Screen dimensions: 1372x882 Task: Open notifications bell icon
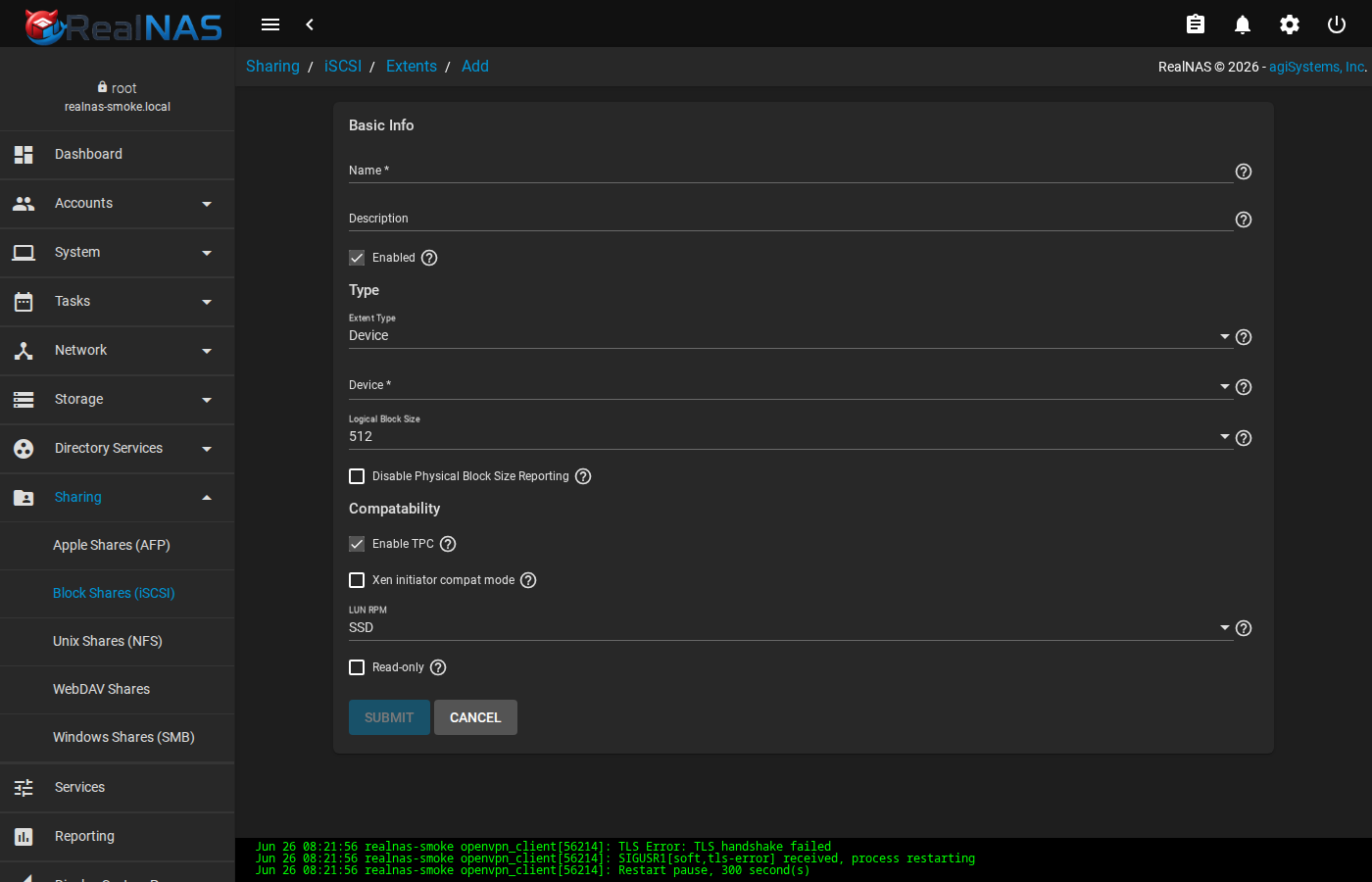click(1243, 24)
